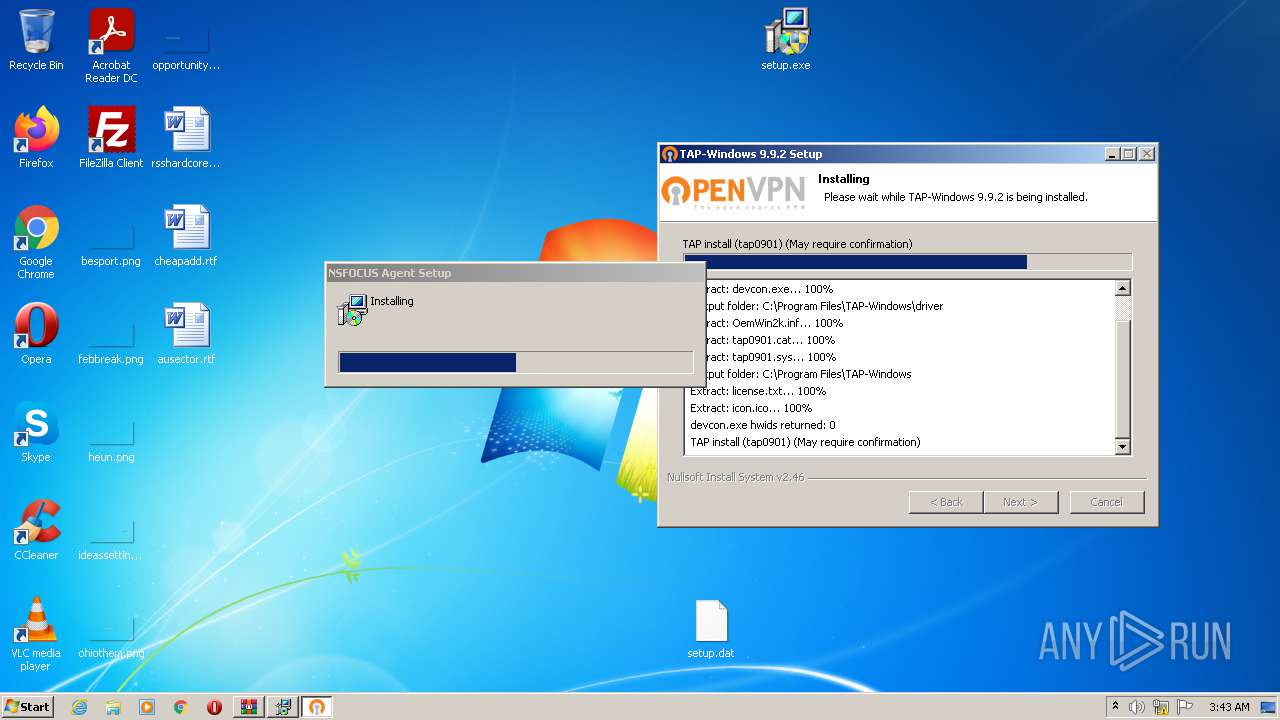This screenshot has height=720, width=1280.
Task: Click the OpenVPN logo in setup header
Action: 734,191
